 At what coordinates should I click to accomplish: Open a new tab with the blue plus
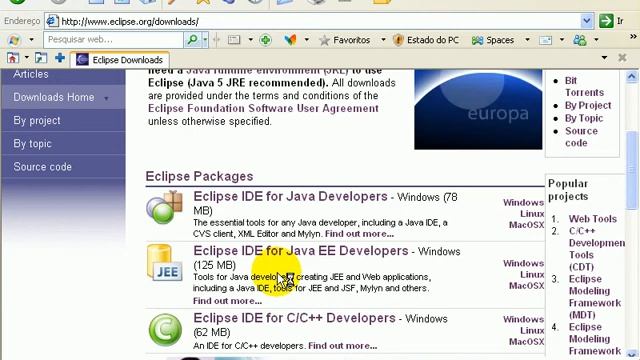60,58
